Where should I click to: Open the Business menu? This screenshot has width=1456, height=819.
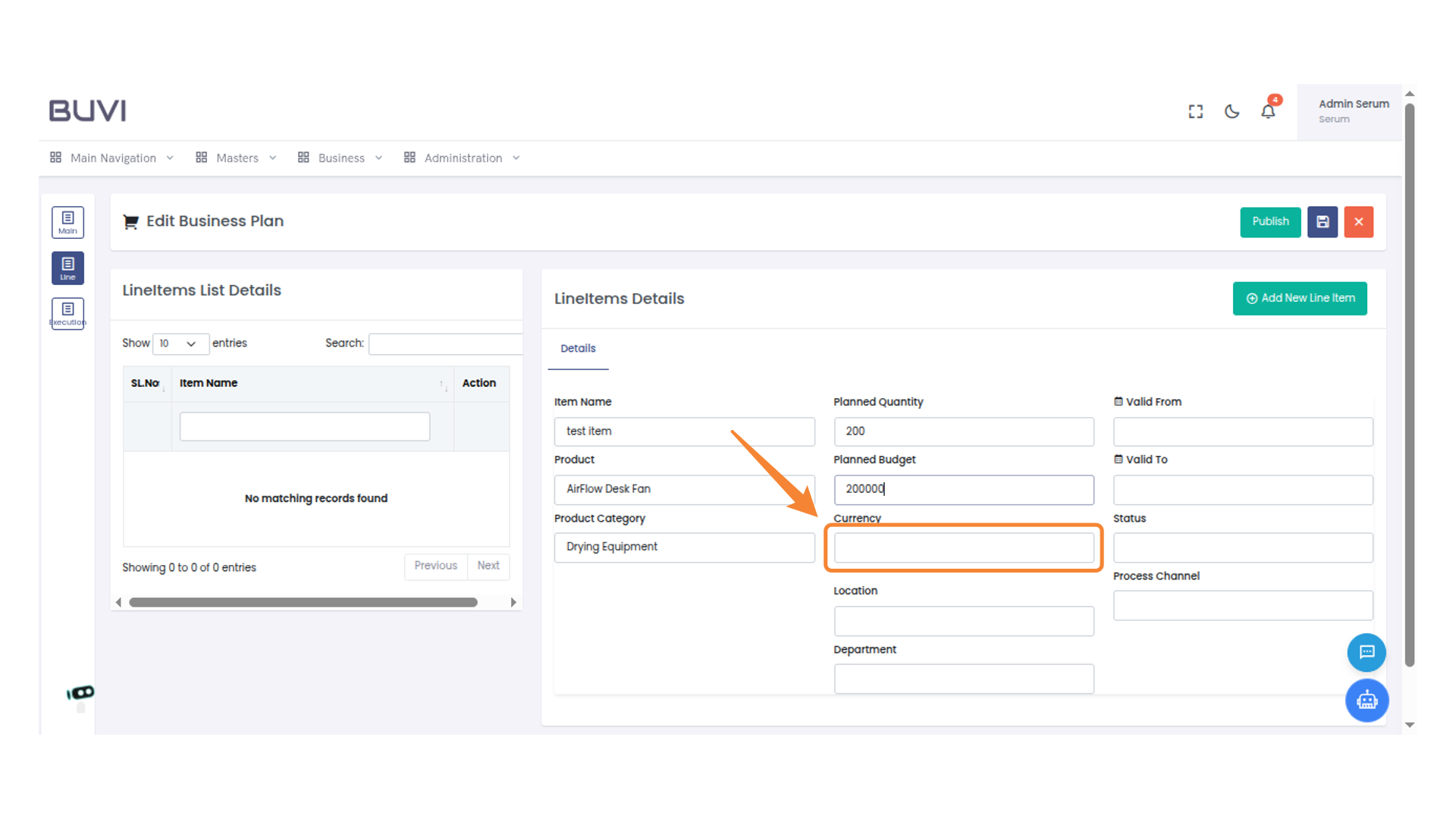(340, 158)
